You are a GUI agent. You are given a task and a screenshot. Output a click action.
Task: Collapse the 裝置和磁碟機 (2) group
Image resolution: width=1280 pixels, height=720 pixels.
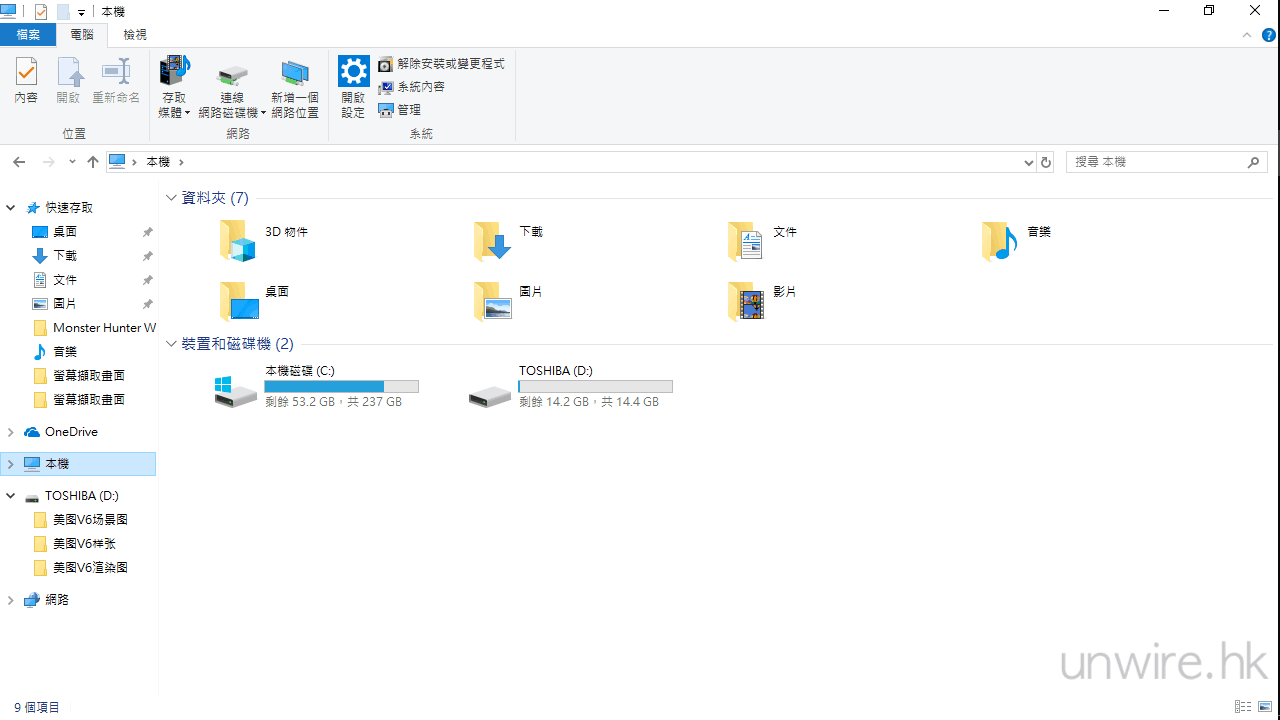tap(171, 344)
